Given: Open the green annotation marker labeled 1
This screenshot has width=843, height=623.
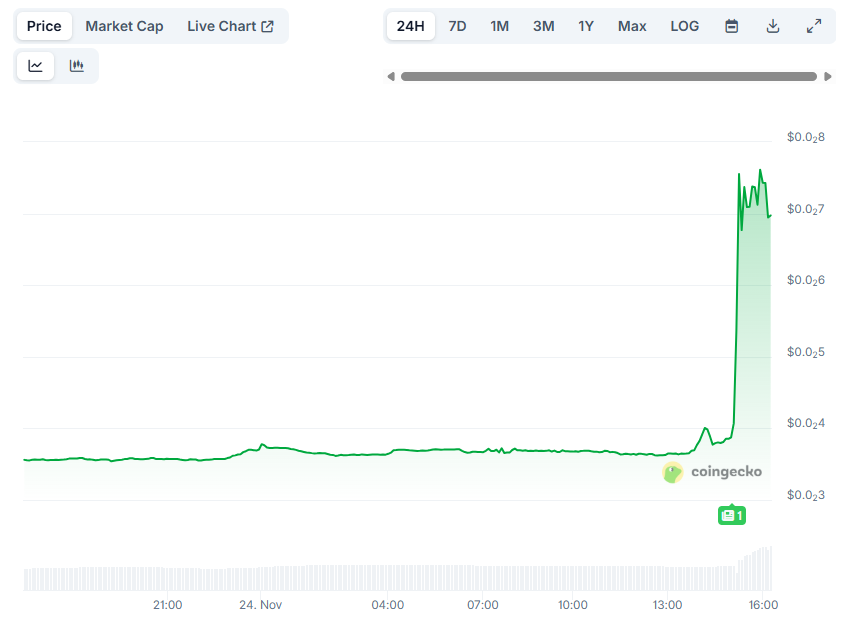Looking at the screenshot, I should click(x=732, y=515).
